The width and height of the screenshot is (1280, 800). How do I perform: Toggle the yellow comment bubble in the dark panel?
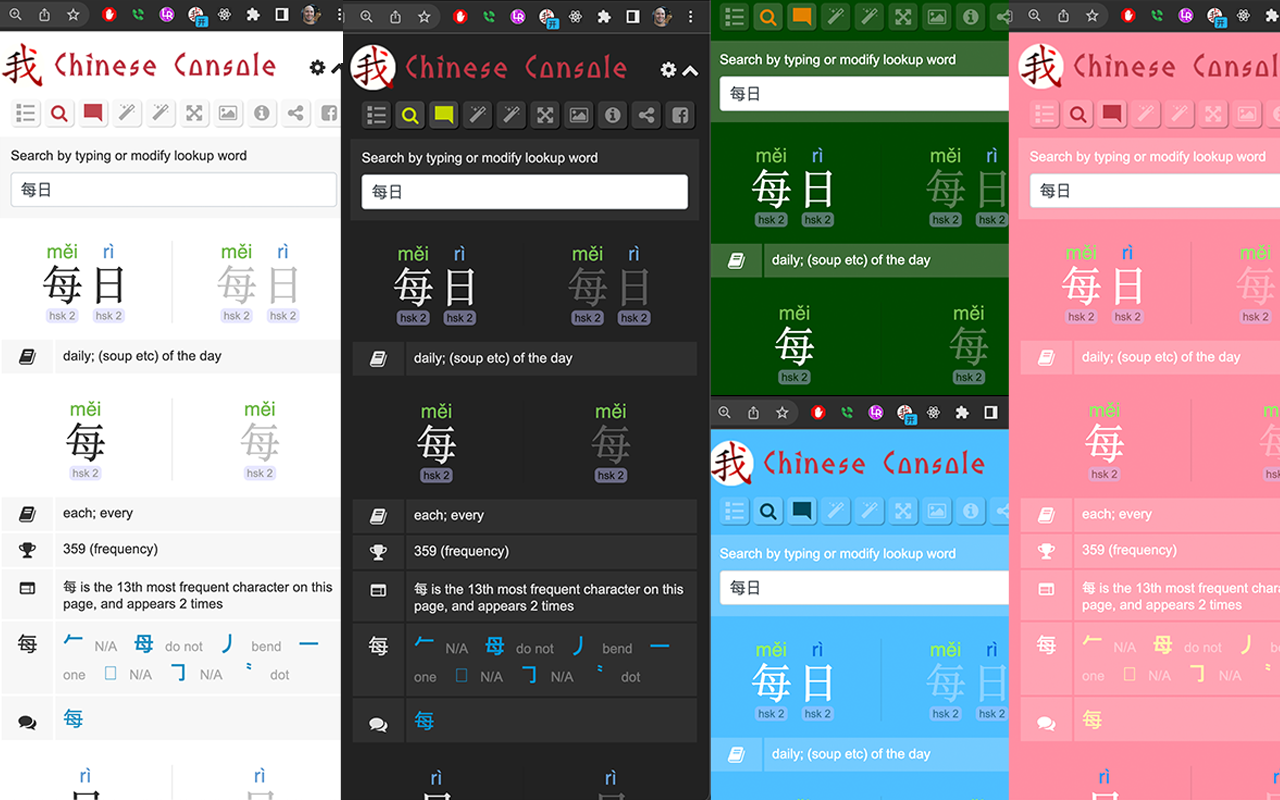[444, 116]
